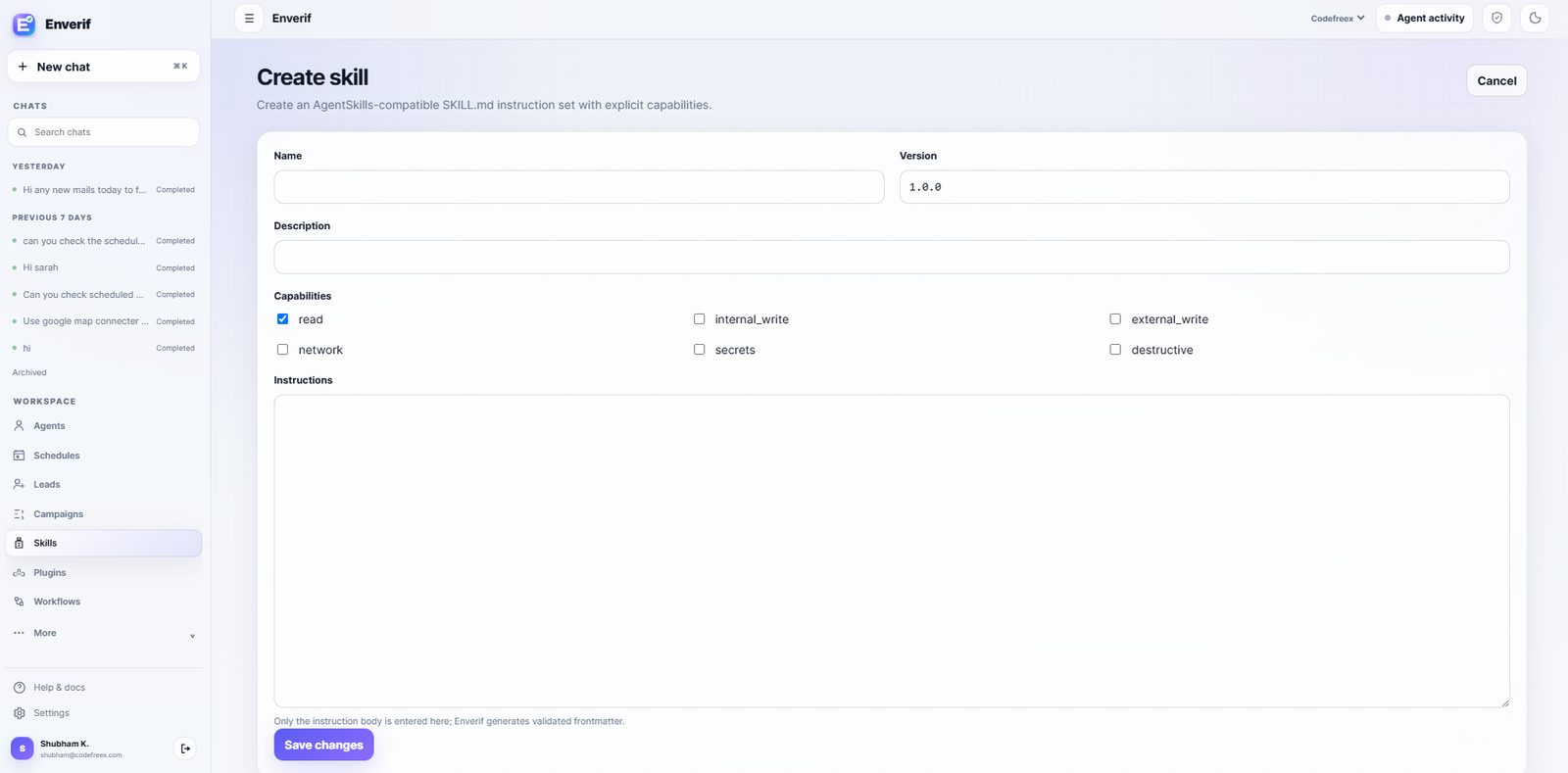Click the Name input field
1568x773 pixels.
point(579,187)
